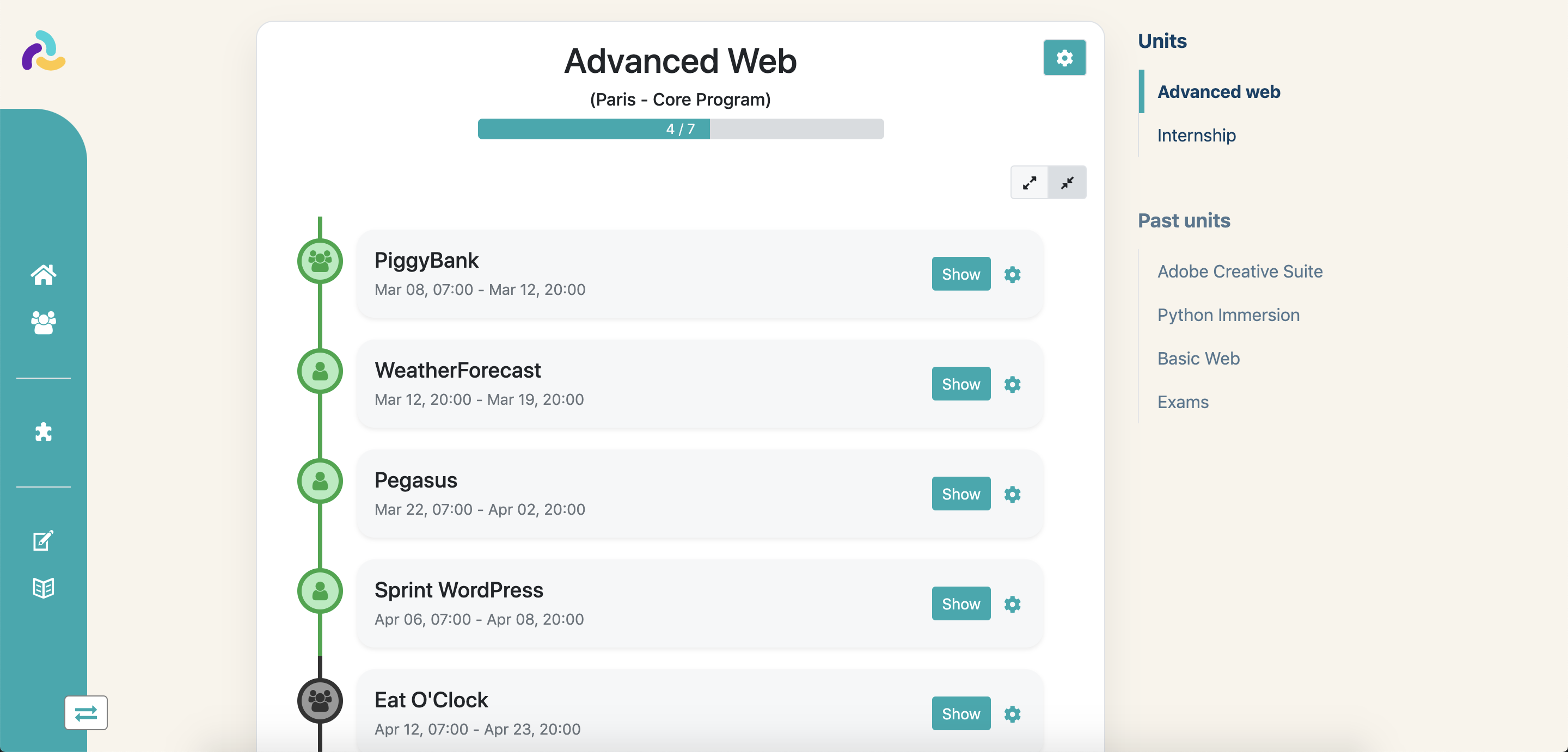1568x752 pixels.
Task: Open WeatherForecast settings gear
Action: tap(1012, 385)
